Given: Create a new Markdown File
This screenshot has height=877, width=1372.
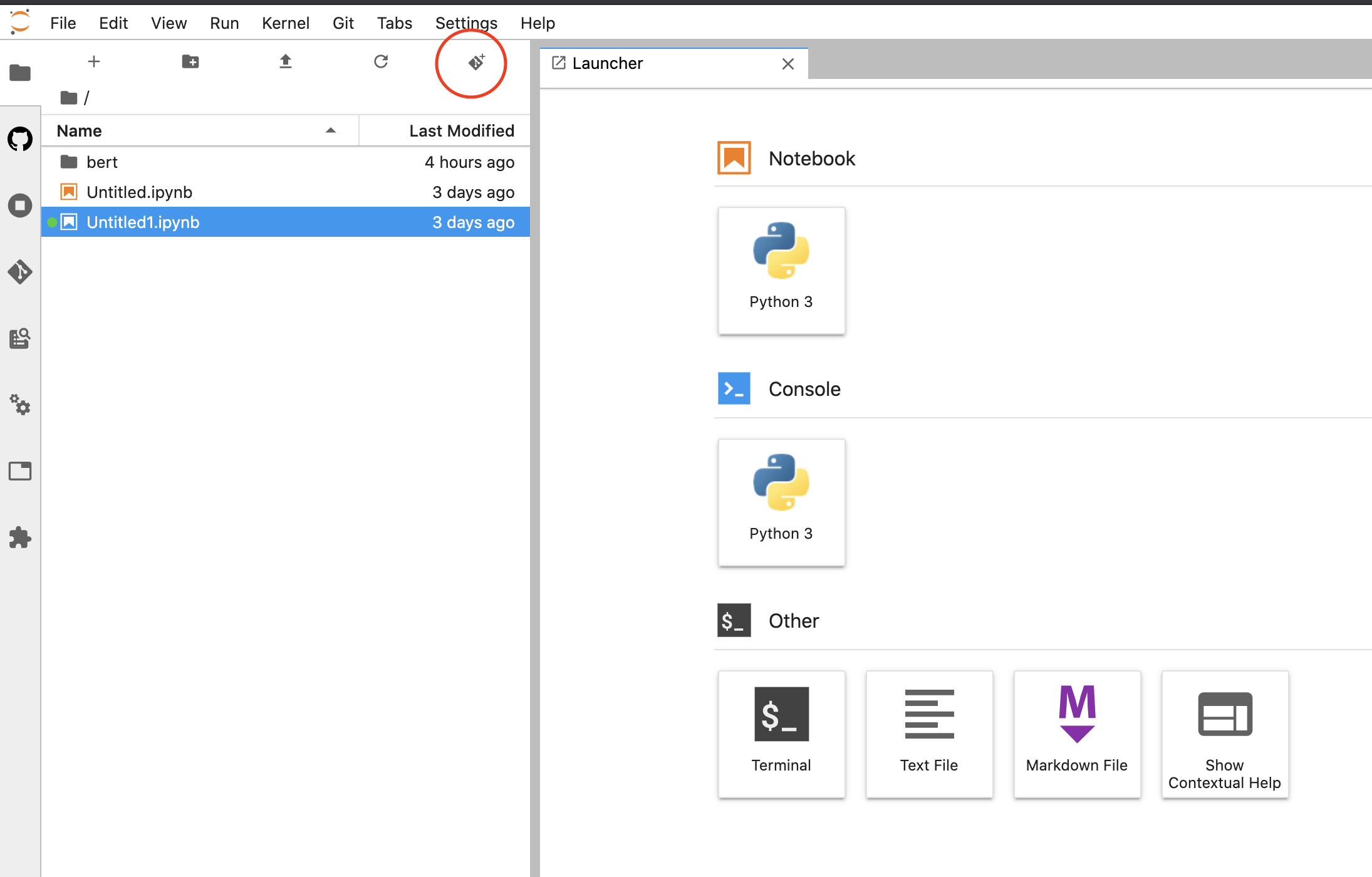Looking at the screenshot, I should tap(1076, 734).
